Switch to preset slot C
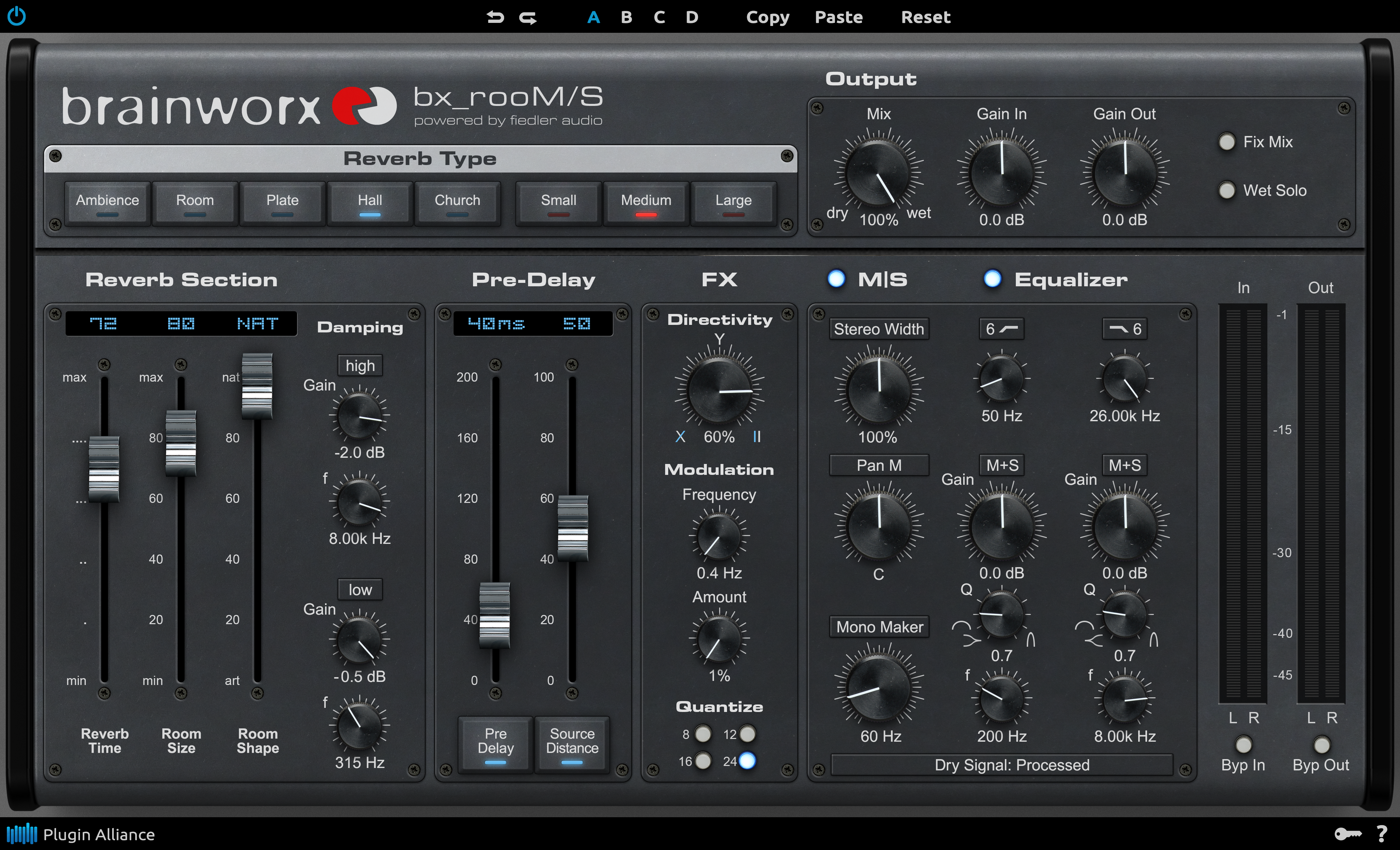Screen dimensions: 1400x850 pos(659,18)
